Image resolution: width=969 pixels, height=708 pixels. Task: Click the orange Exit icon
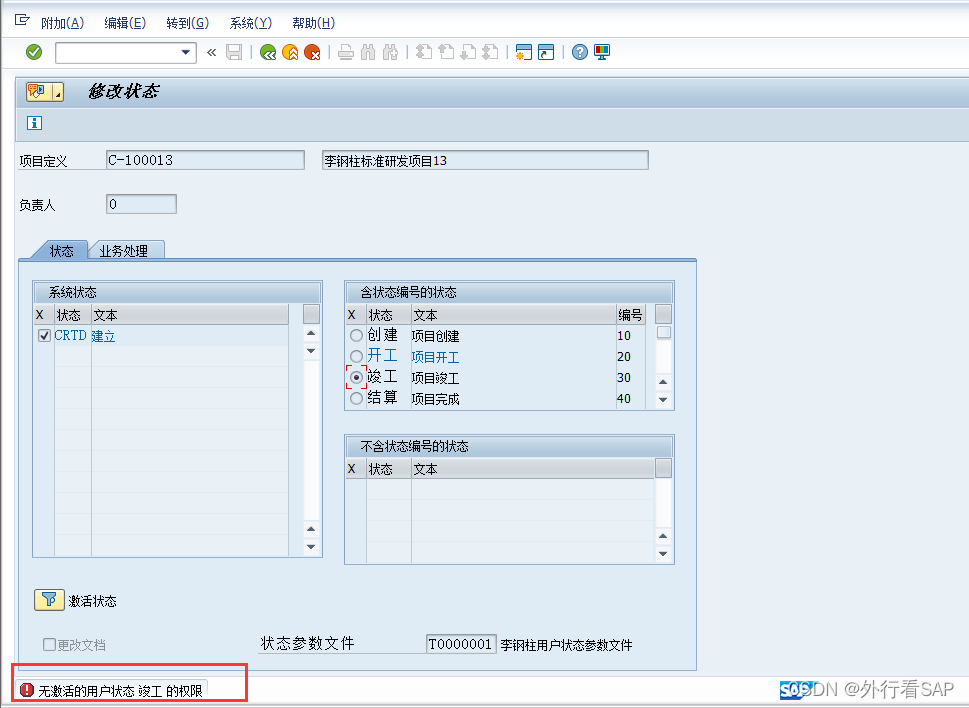290,53
